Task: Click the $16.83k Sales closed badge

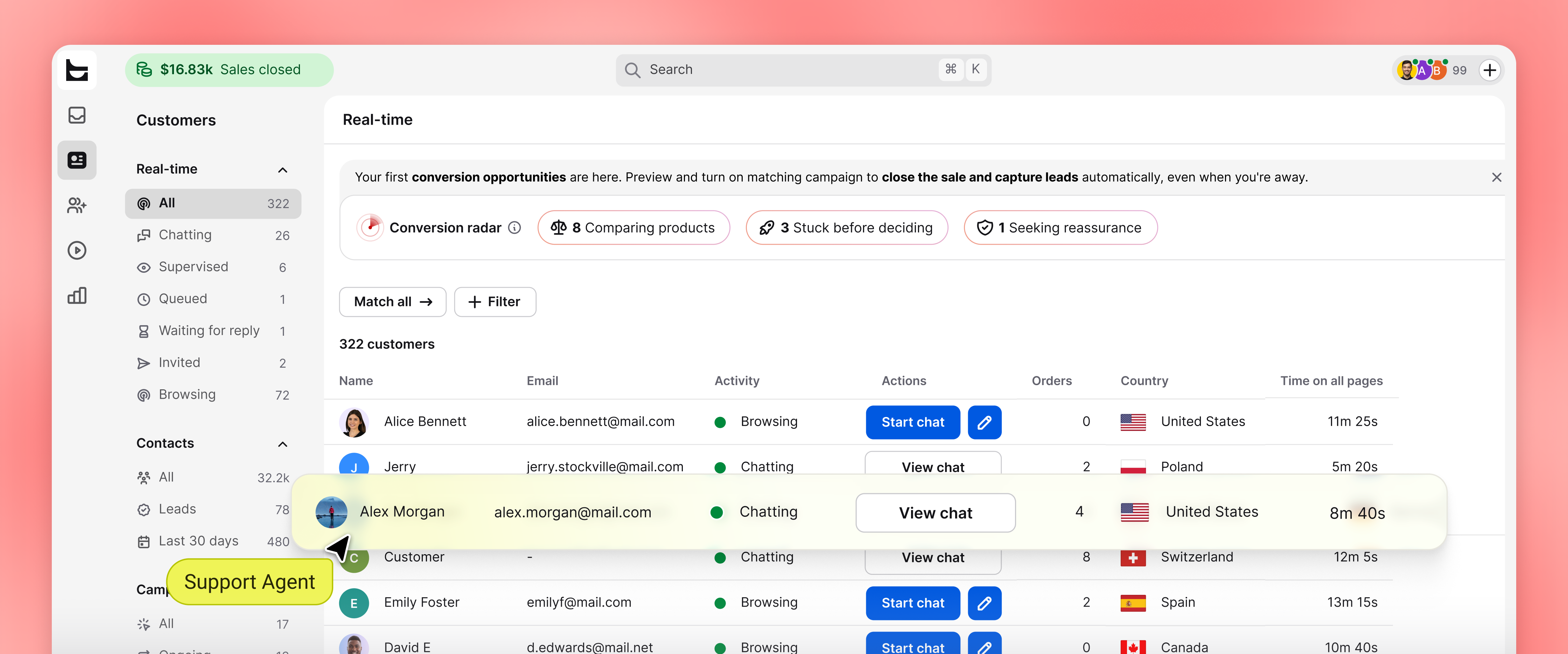Action: [x=229, y=70]
